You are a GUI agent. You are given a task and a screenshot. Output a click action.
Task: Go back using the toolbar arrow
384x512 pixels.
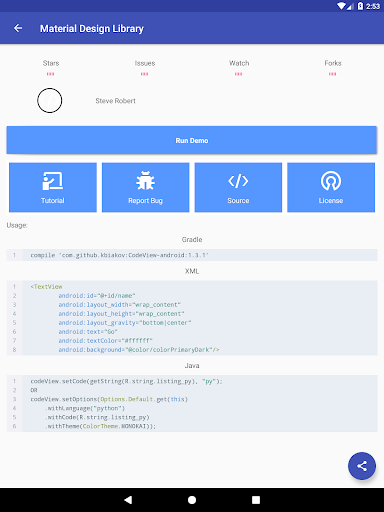coord(18,28)
